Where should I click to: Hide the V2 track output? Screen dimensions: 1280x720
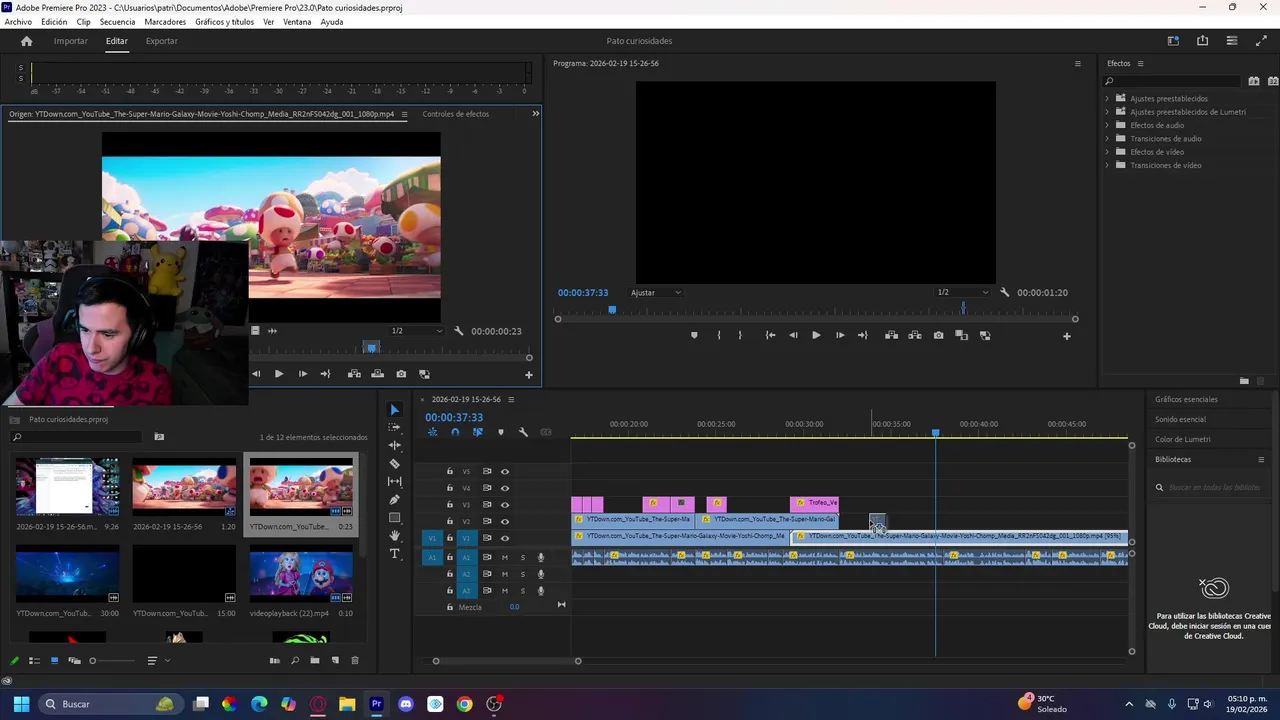tap(505, 521)
